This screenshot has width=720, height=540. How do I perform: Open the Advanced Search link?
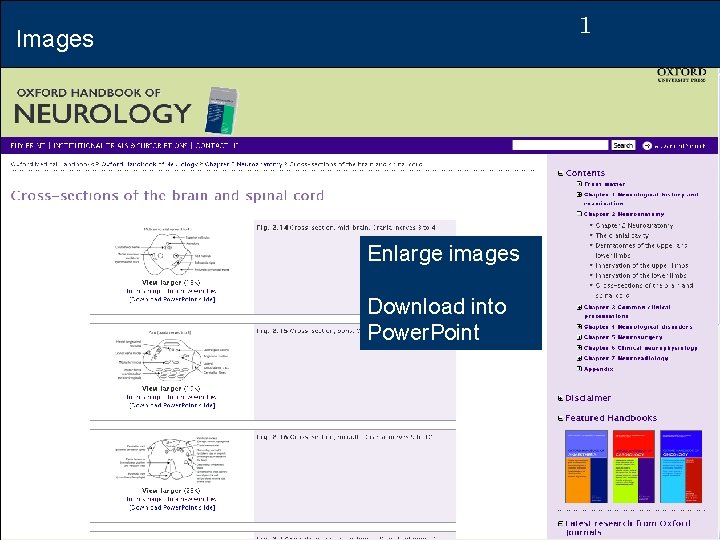click(x=680, y=146)
